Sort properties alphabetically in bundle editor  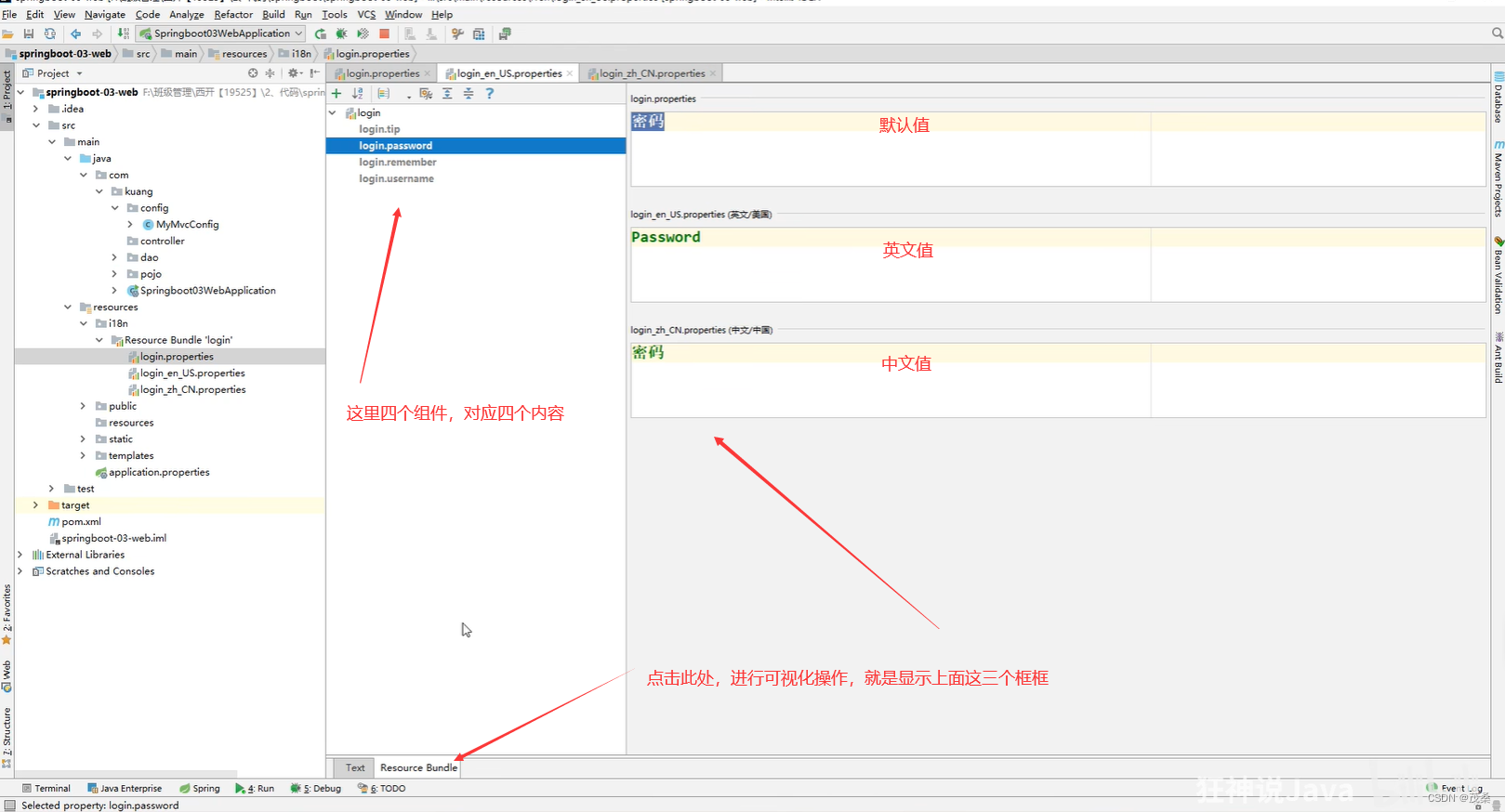[x=358, y=94]
